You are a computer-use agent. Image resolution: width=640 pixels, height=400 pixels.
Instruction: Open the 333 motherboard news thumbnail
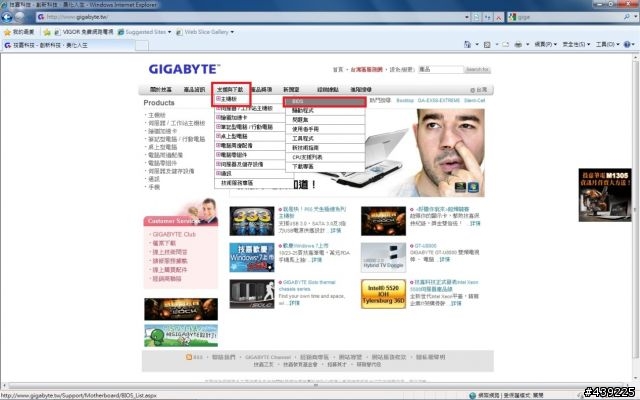252,221
